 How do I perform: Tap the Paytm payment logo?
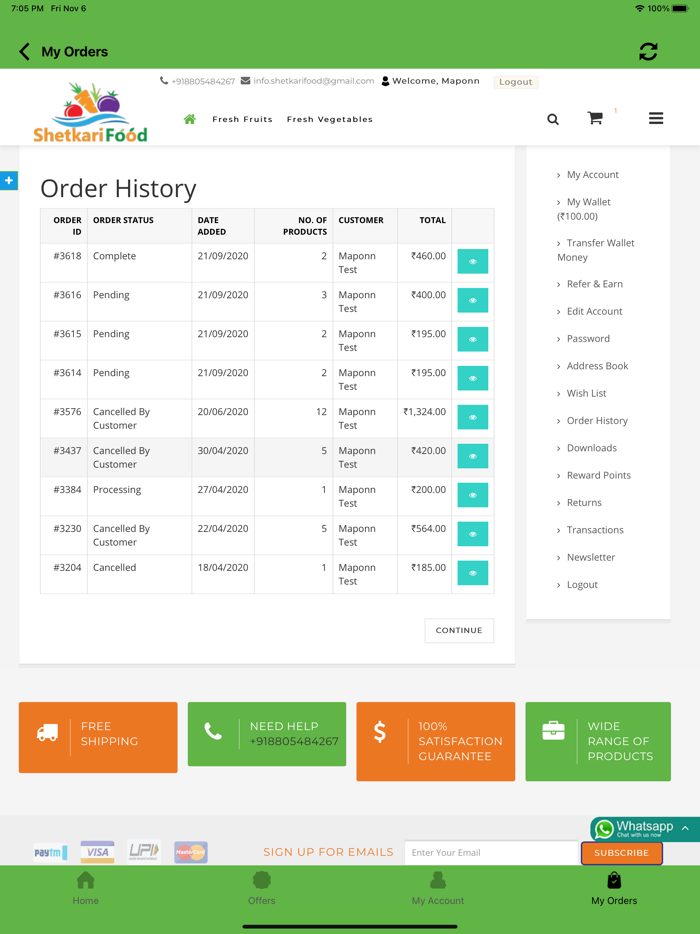[50, 852]
